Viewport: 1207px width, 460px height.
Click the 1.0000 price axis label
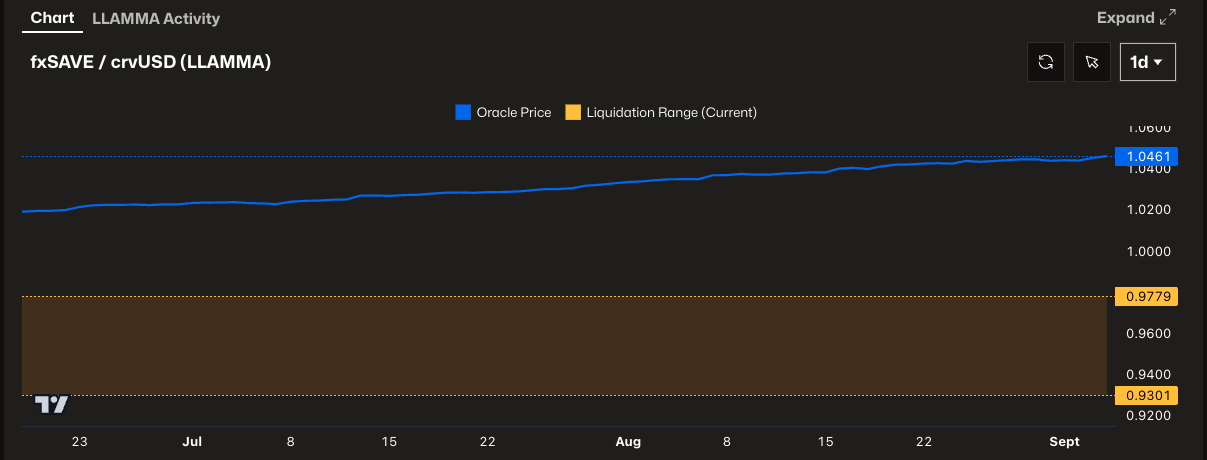pos(1148,251)
